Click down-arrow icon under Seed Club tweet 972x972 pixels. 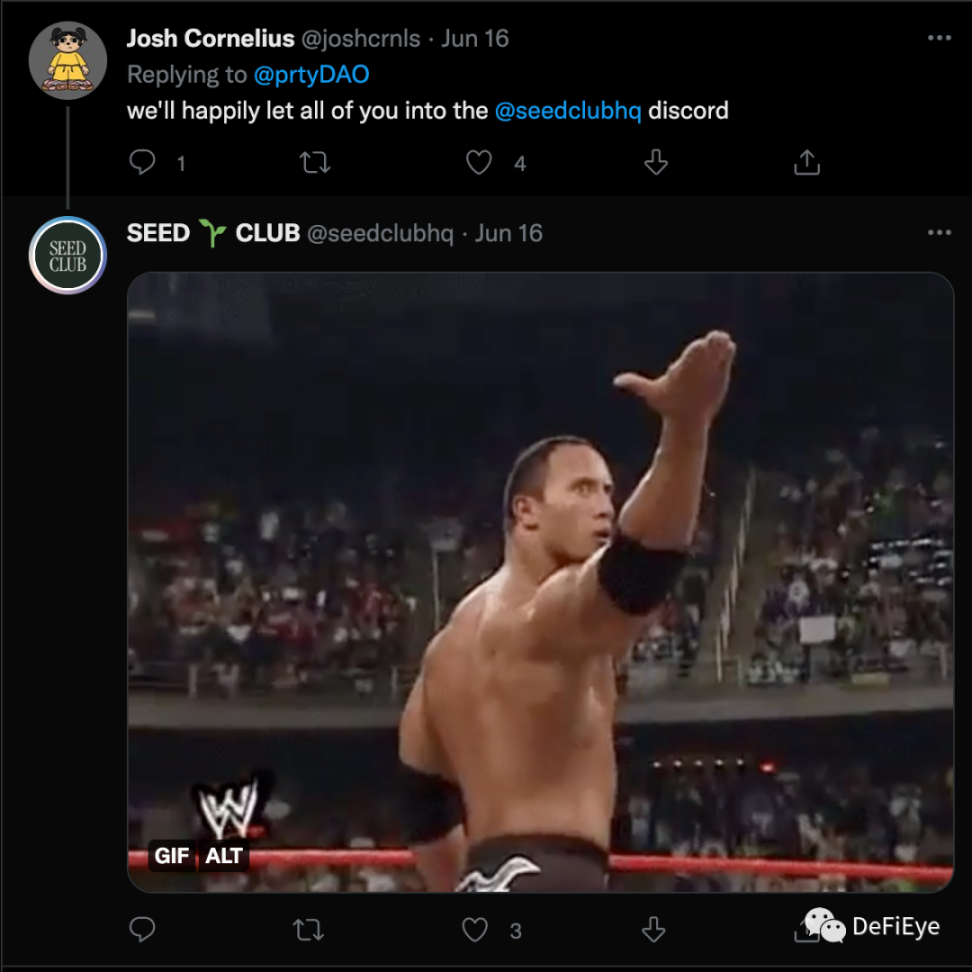point(653,930)
